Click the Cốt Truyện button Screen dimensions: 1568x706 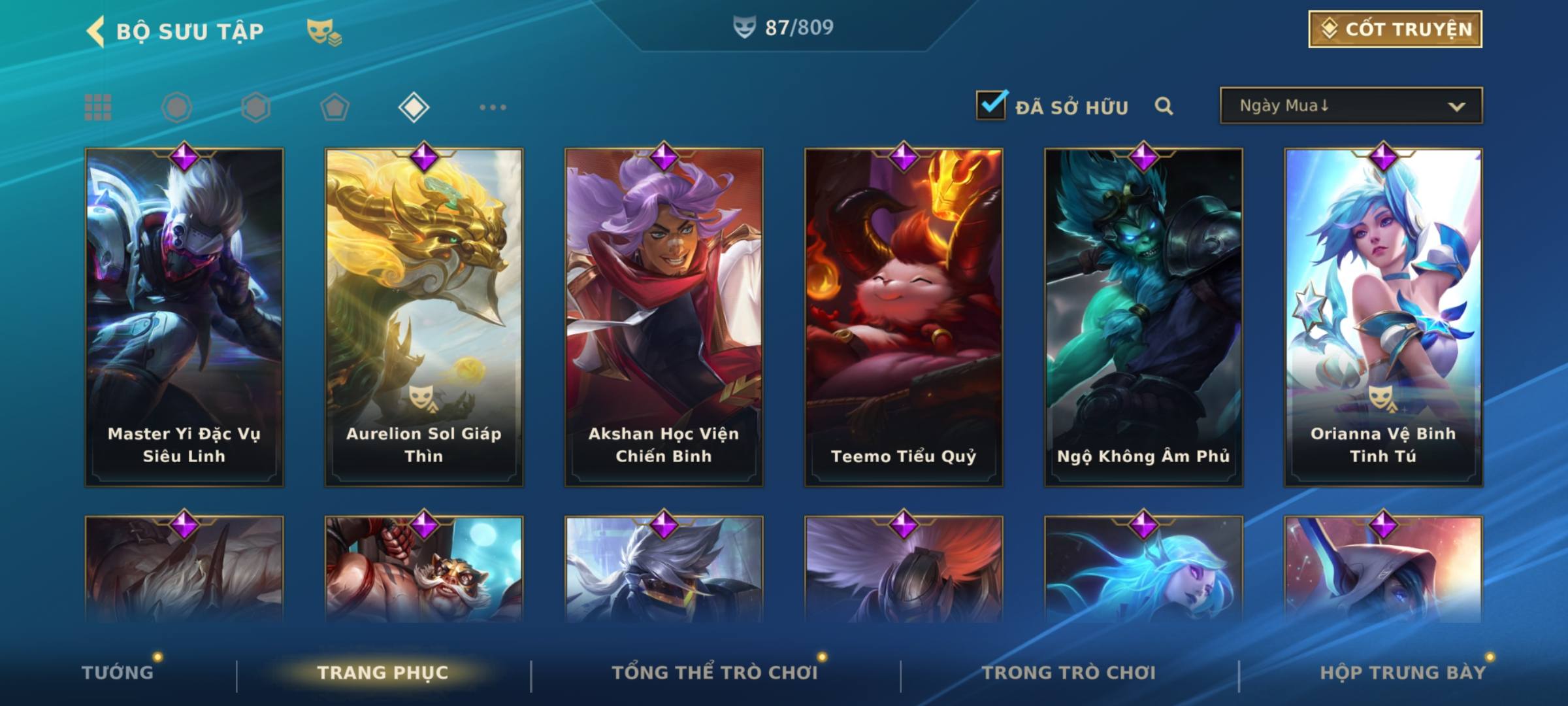[1395, 29]
